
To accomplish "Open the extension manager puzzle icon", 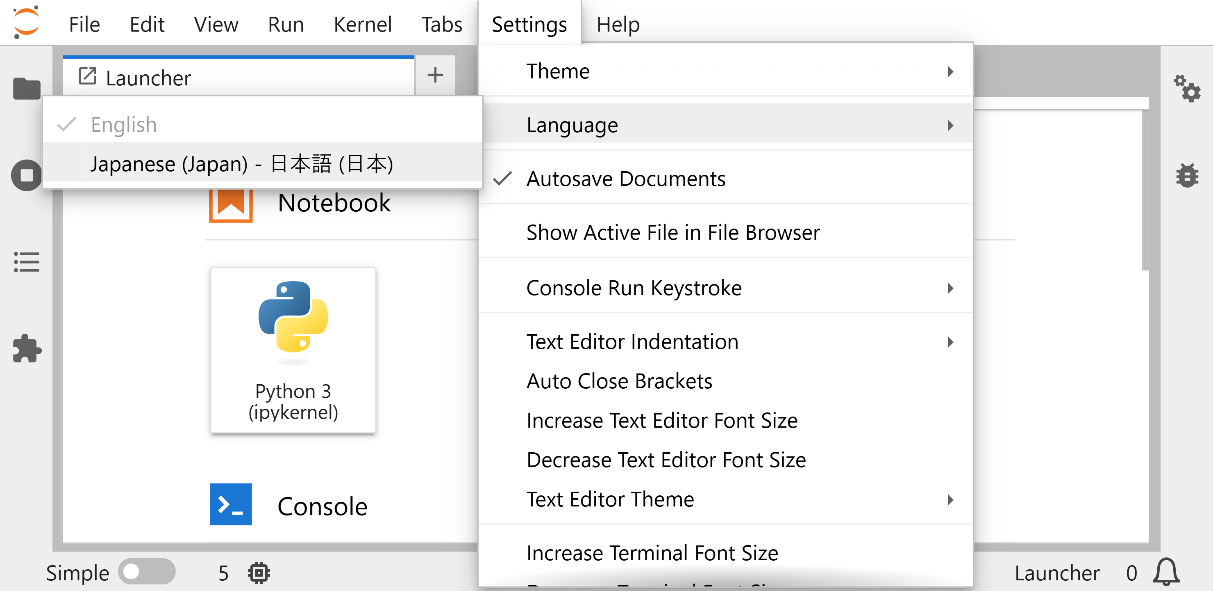I will pyautogui.click(x=26, y=349).
